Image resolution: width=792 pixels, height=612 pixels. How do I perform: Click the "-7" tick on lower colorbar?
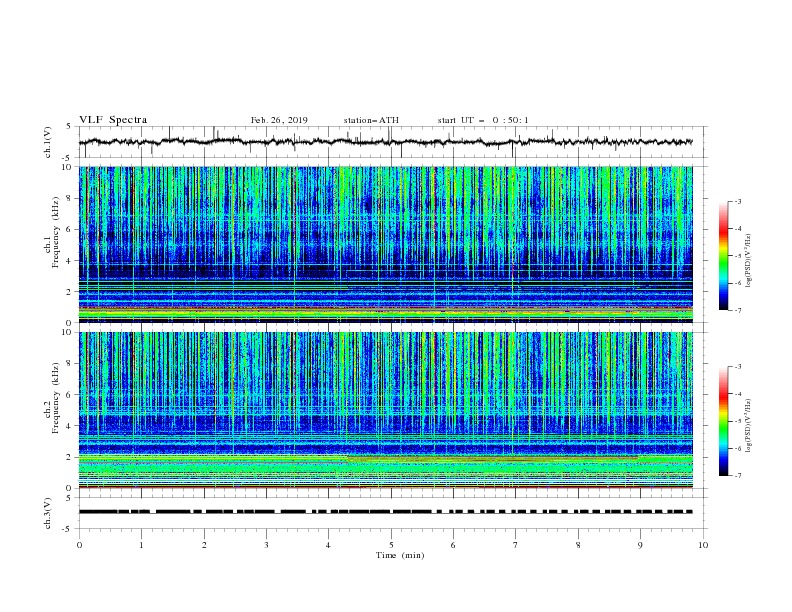pyautogui.click(x=738, y=476)
